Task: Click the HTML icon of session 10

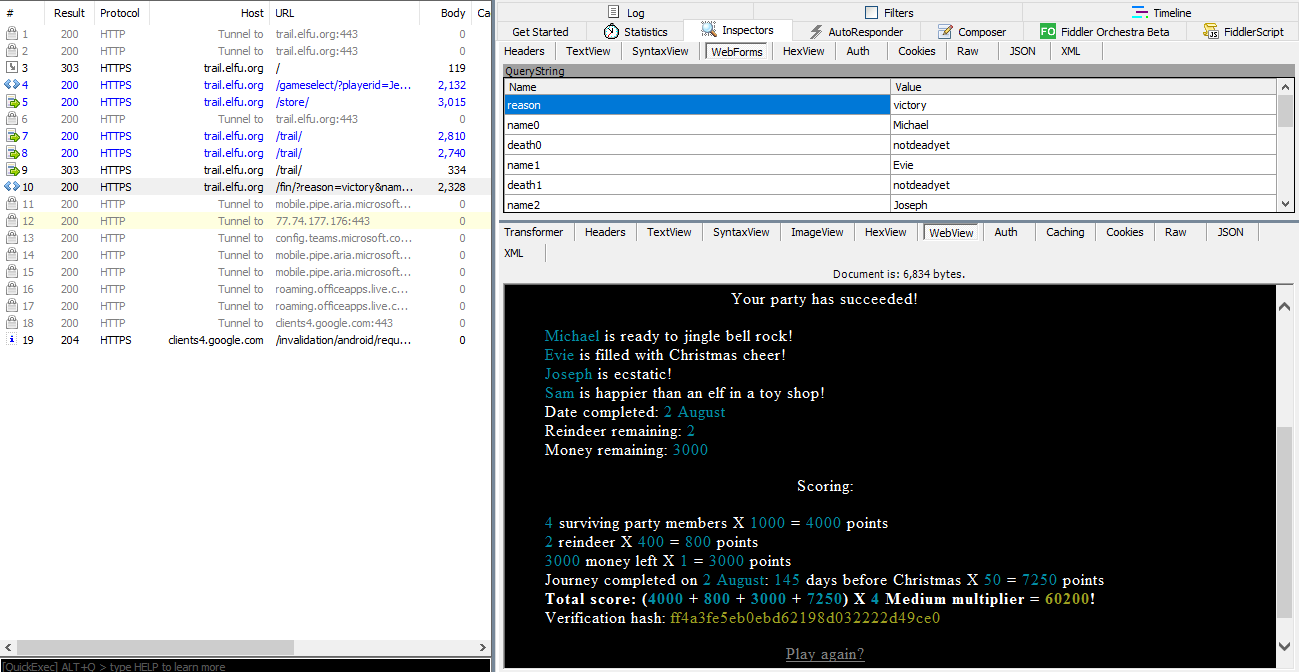Action: click(12, 187)
